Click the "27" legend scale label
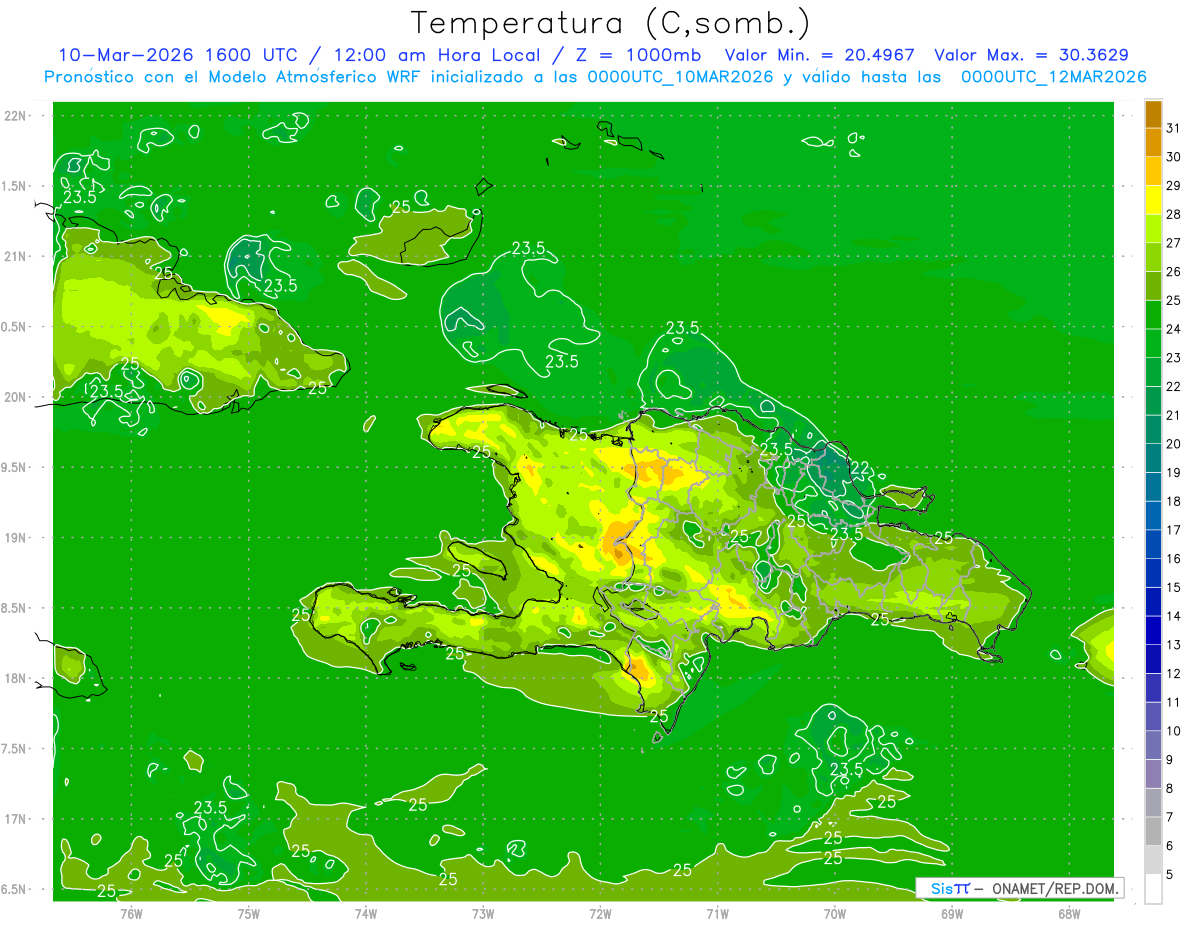Viewport: 1200px width, 927px height. tap(1175, 243)
